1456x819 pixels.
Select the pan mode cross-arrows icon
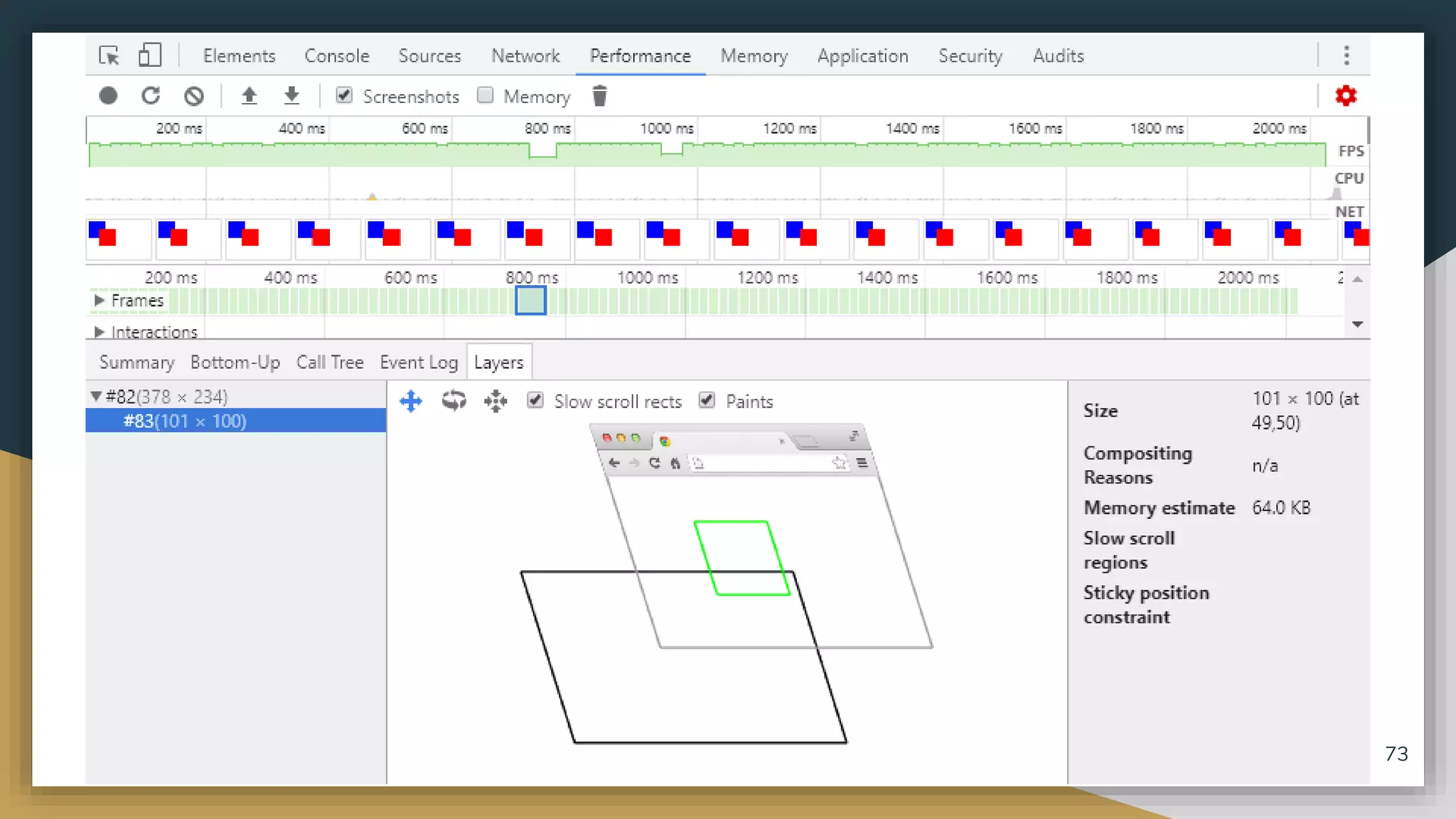[x=411, y=402]
